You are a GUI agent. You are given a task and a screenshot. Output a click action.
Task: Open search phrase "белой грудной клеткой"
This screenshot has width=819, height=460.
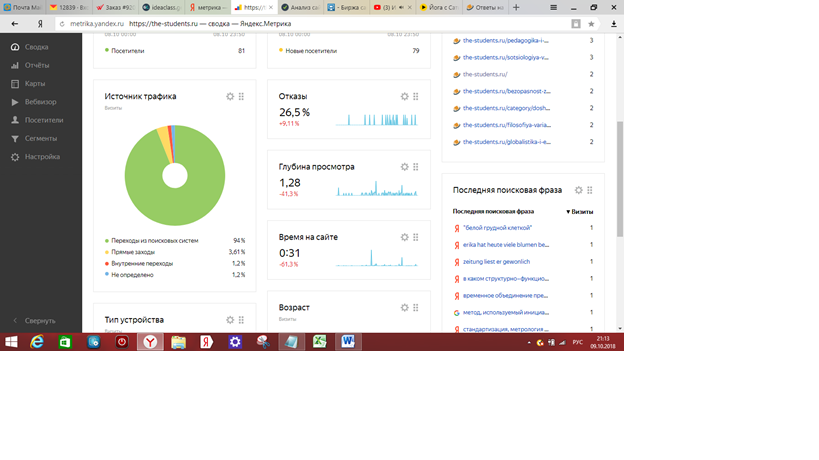click(497, 228)
